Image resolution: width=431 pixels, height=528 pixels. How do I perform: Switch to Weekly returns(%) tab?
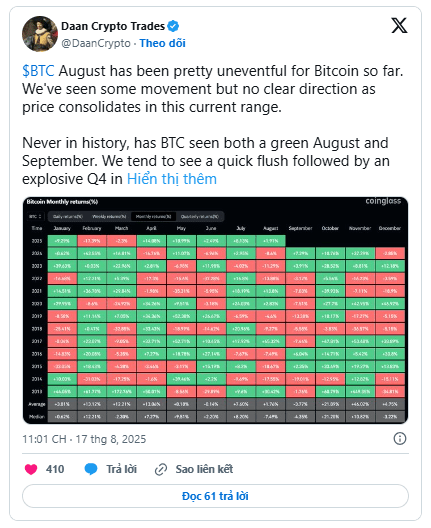(109, 217)
